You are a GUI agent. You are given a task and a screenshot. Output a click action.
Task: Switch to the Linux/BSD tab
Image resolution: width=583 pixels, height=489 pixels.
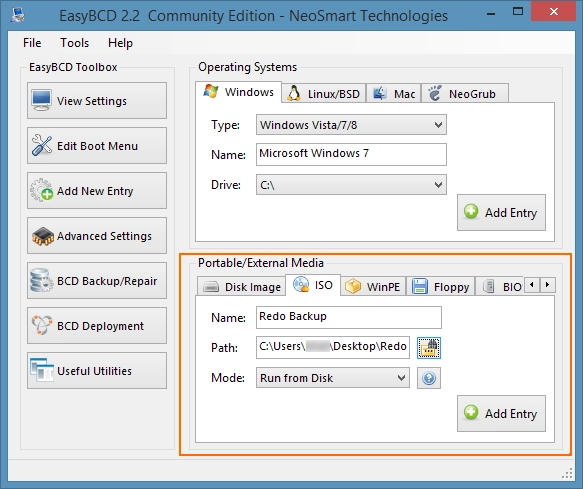tap(324, 94)
